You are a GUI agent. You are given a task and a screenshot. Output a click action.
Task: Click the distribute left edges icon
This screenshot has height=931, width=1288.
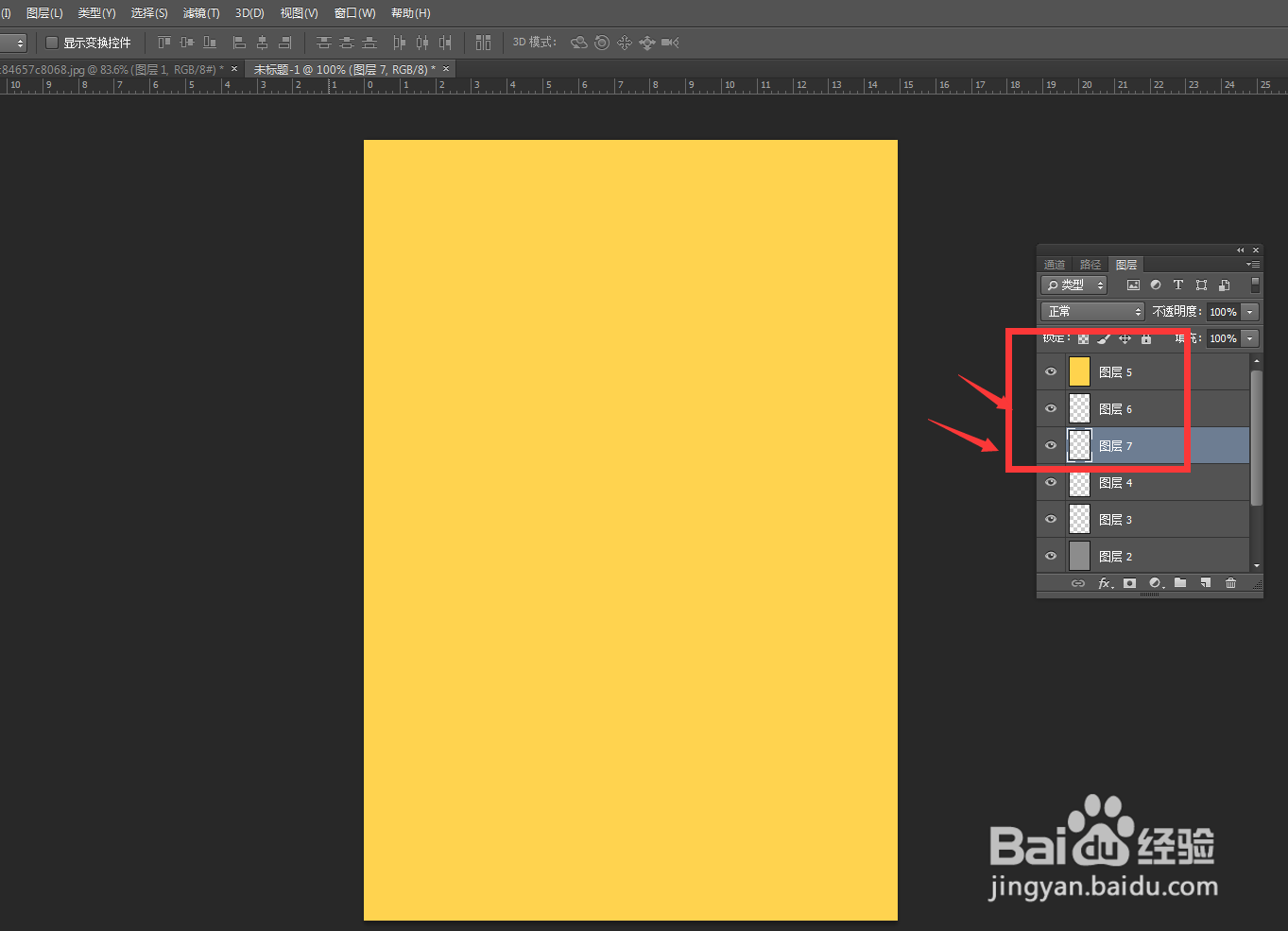tap(399, 43)
